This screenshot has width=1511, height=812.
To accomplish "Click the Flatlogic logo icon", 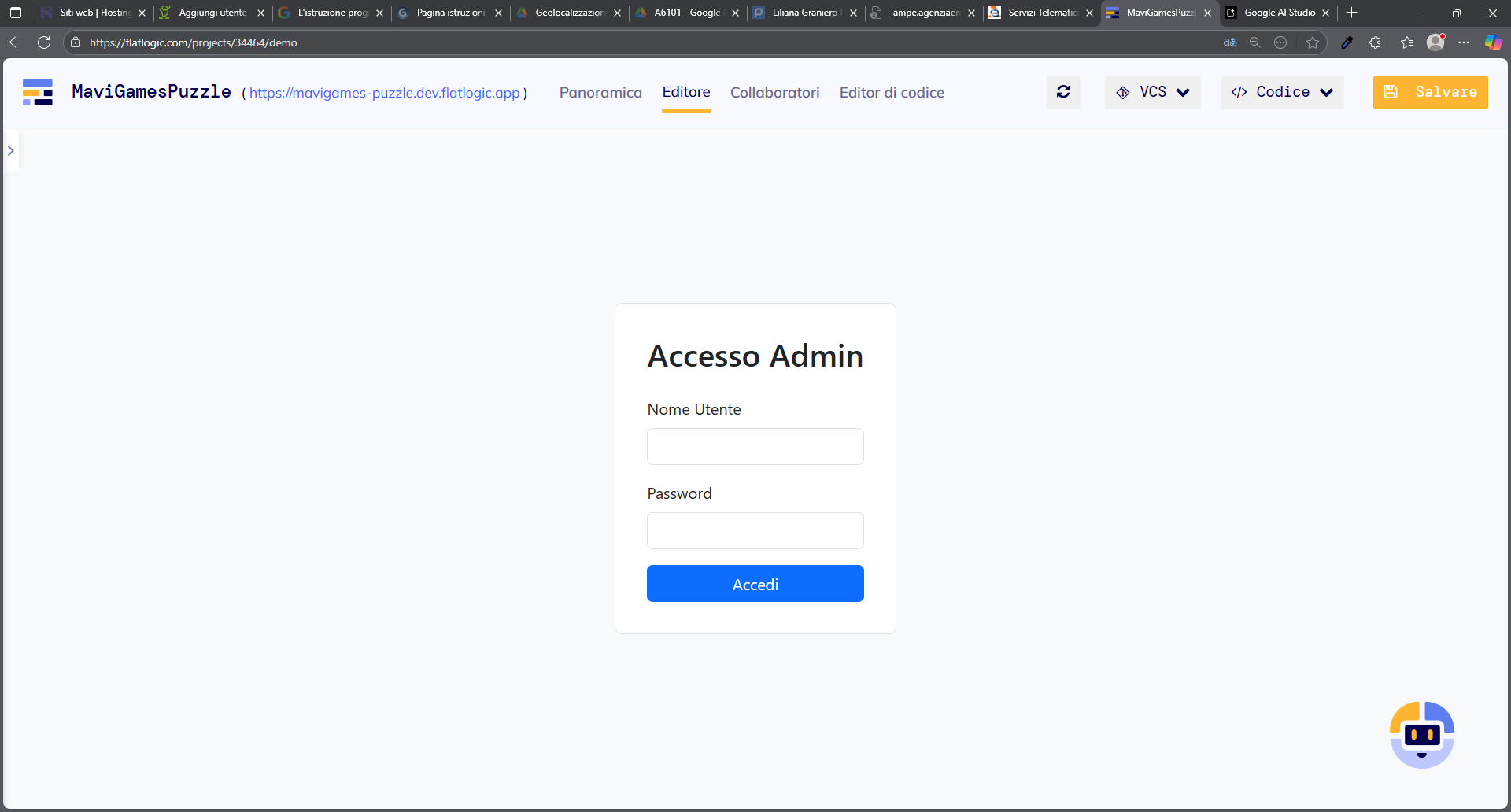I will [x=38, y=92].
